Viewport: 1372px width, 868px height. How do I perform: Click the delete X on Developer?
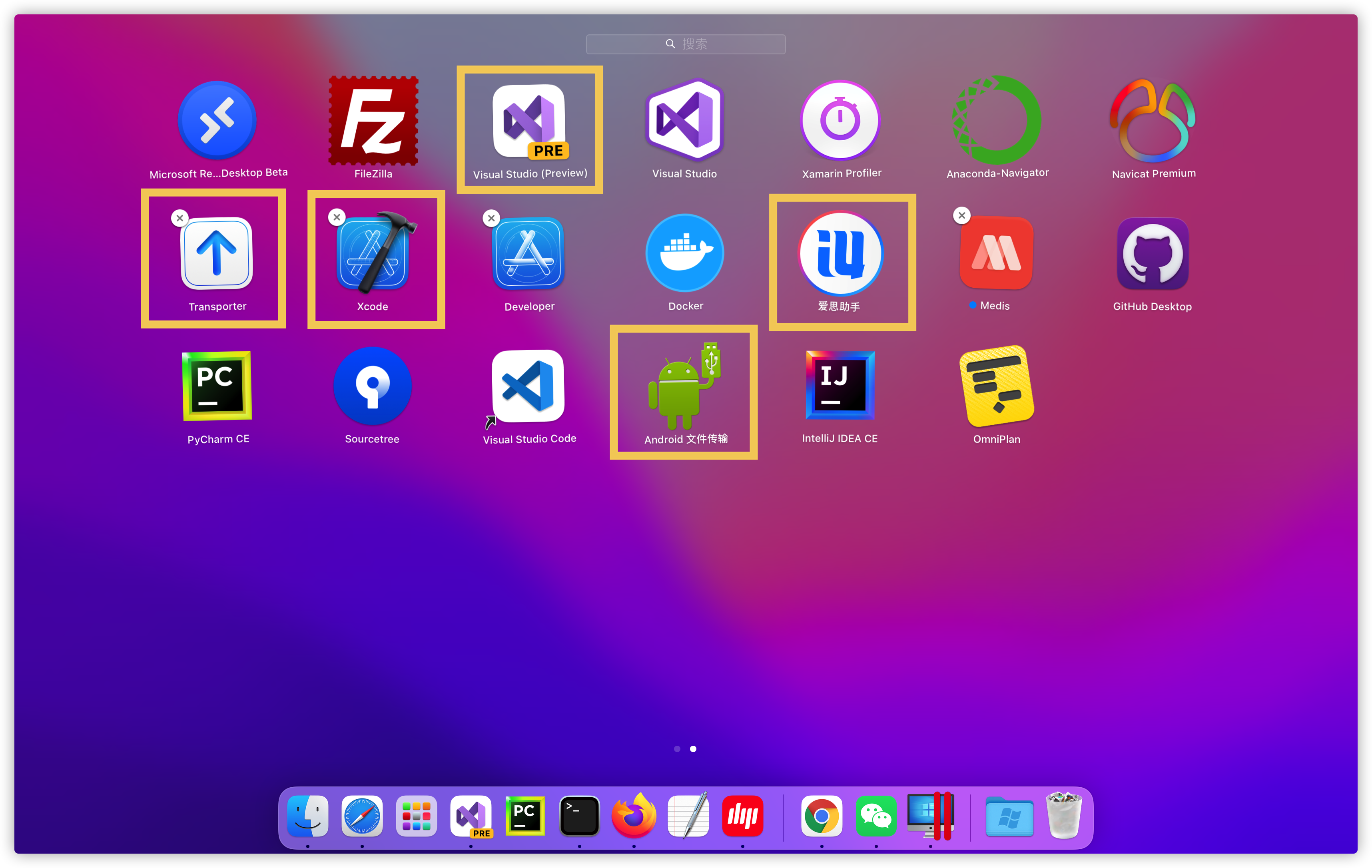coord(491,217)
